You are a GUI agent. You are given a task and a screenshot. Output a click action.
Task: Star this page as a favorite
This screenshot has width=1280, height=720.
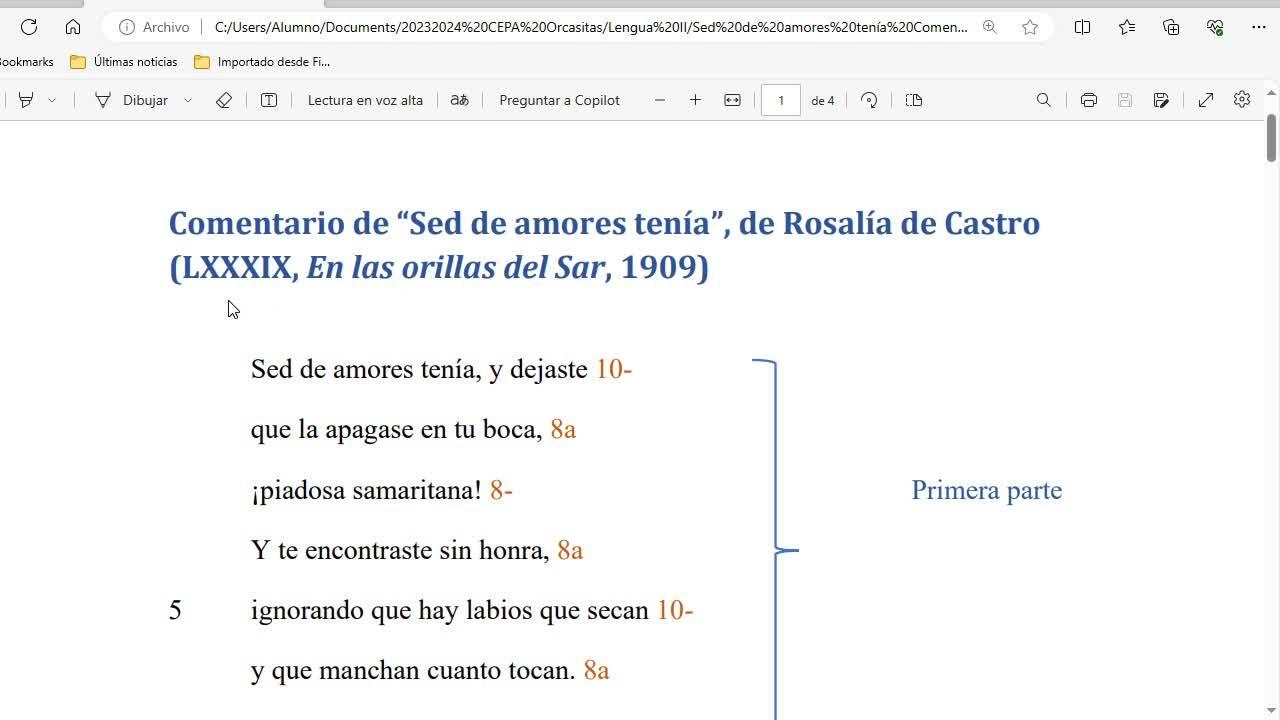[x=1030, y=27]
